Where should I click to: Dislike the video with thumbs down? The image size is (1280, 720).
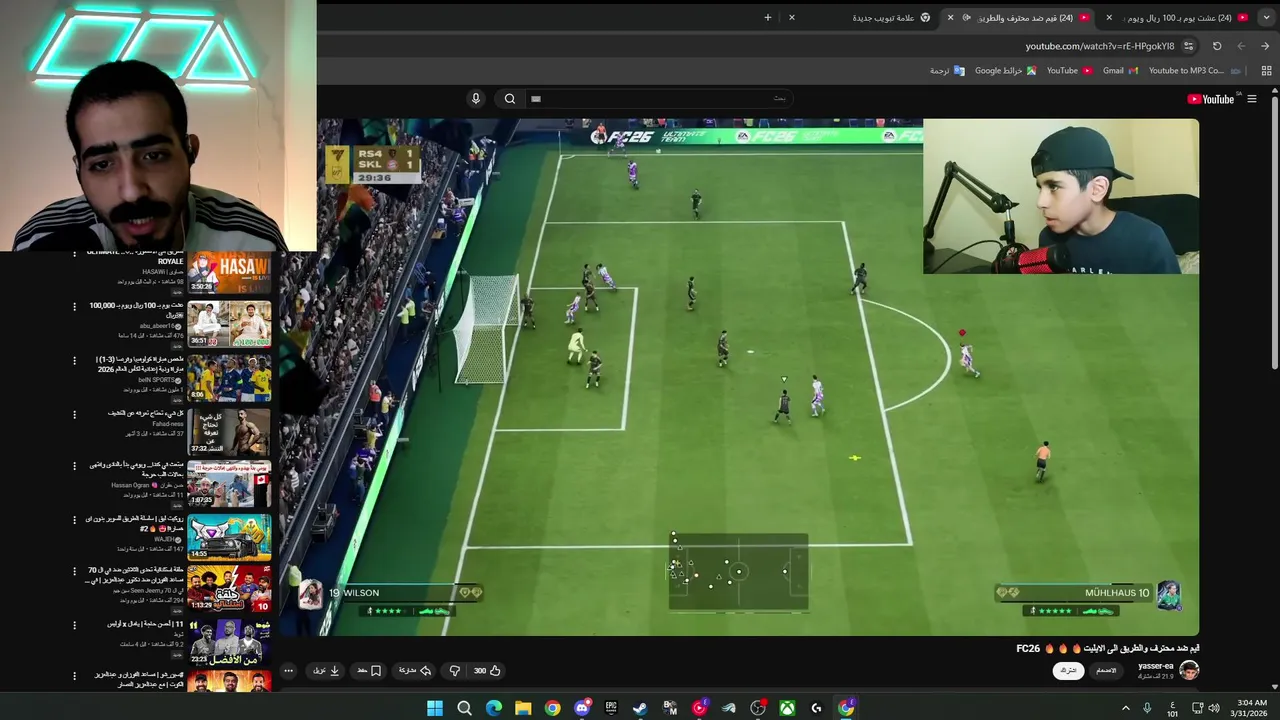pos(454,671)
